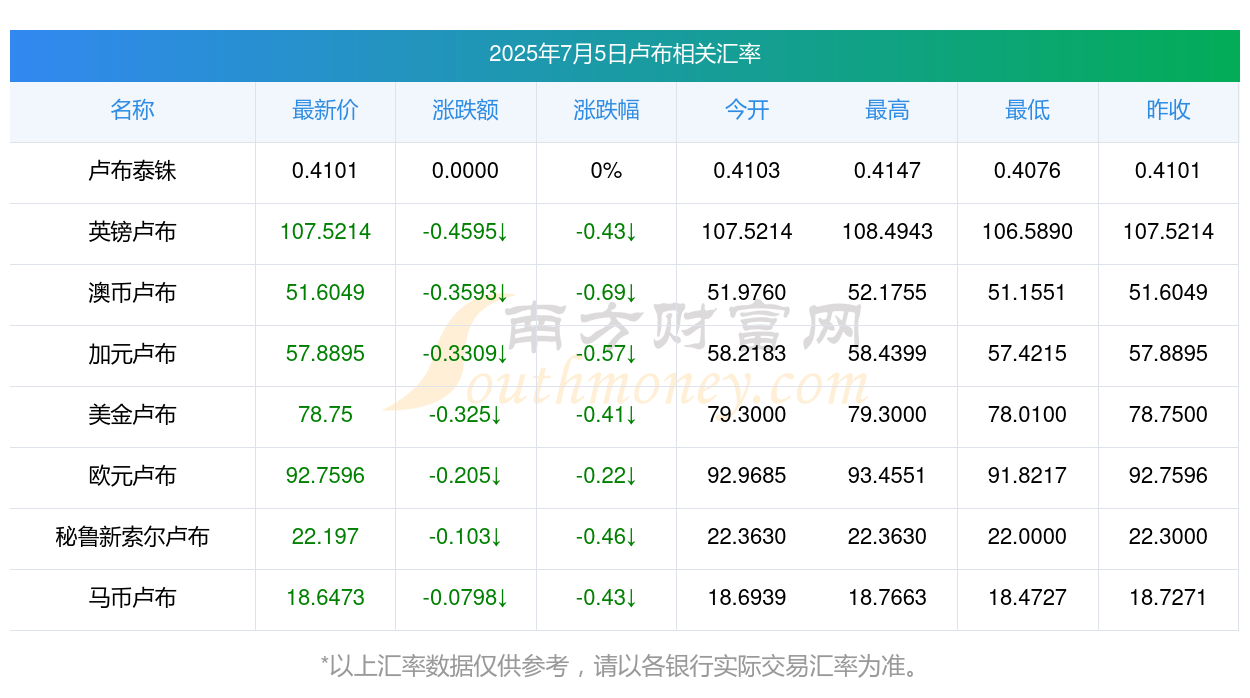Click the 涨跌额 column header
The height and width of the screenshot is (698, 1250).
tap(465, 110)
